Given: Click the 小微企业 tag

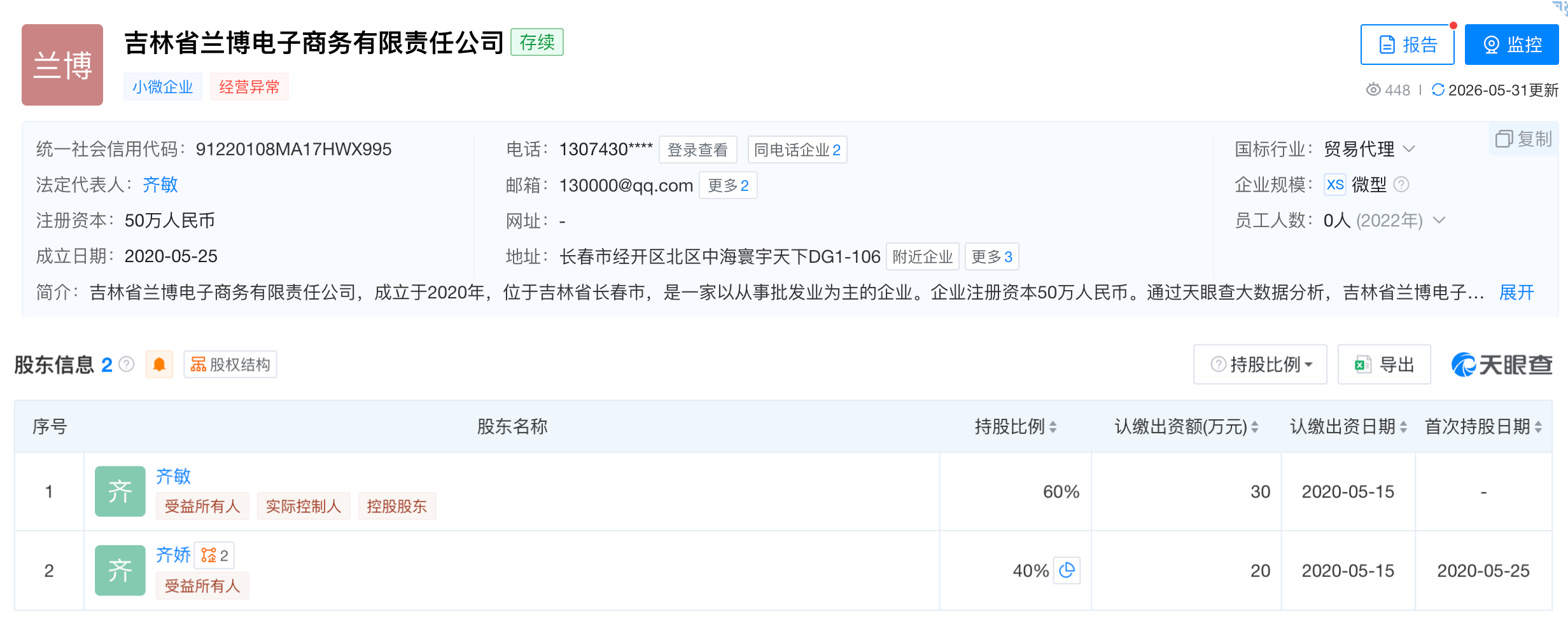Looking at the screenshot, I should (x=163, y=87).
